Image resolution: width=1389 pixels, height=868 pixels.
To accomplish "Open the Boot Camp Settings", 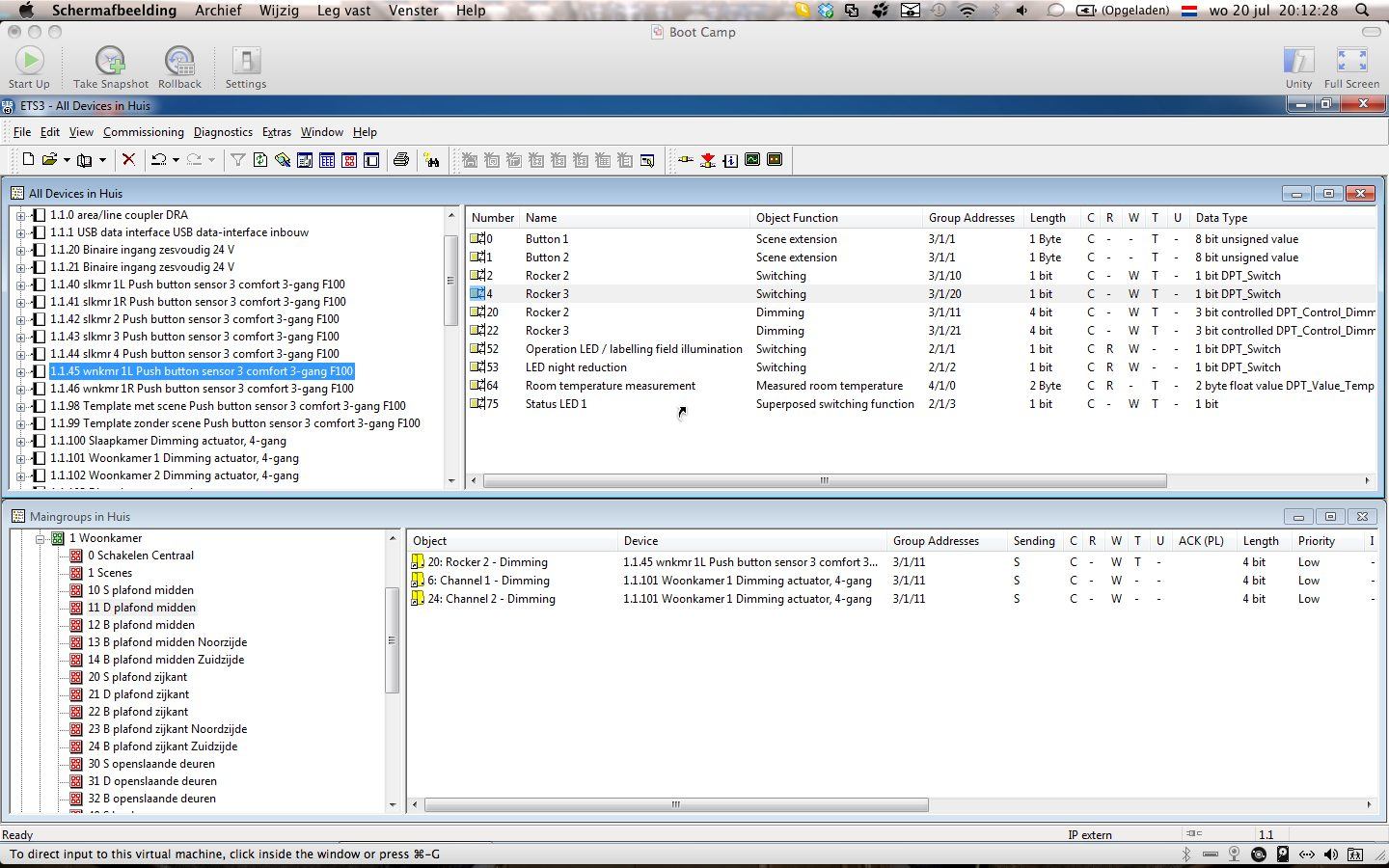I will [246, 67].
